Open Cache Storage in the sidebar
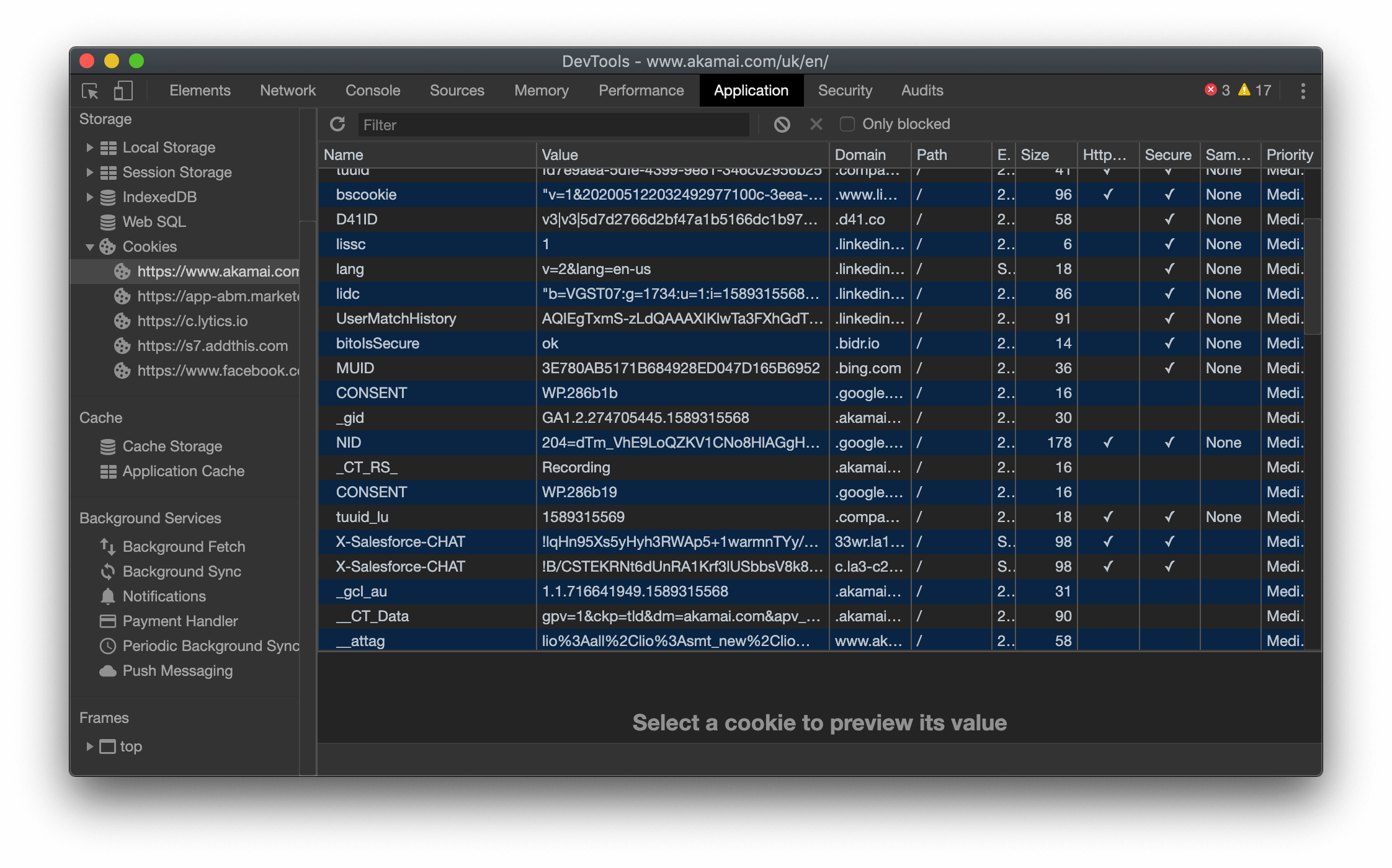This screenshot has width=1392, height=868. [172, 446]
